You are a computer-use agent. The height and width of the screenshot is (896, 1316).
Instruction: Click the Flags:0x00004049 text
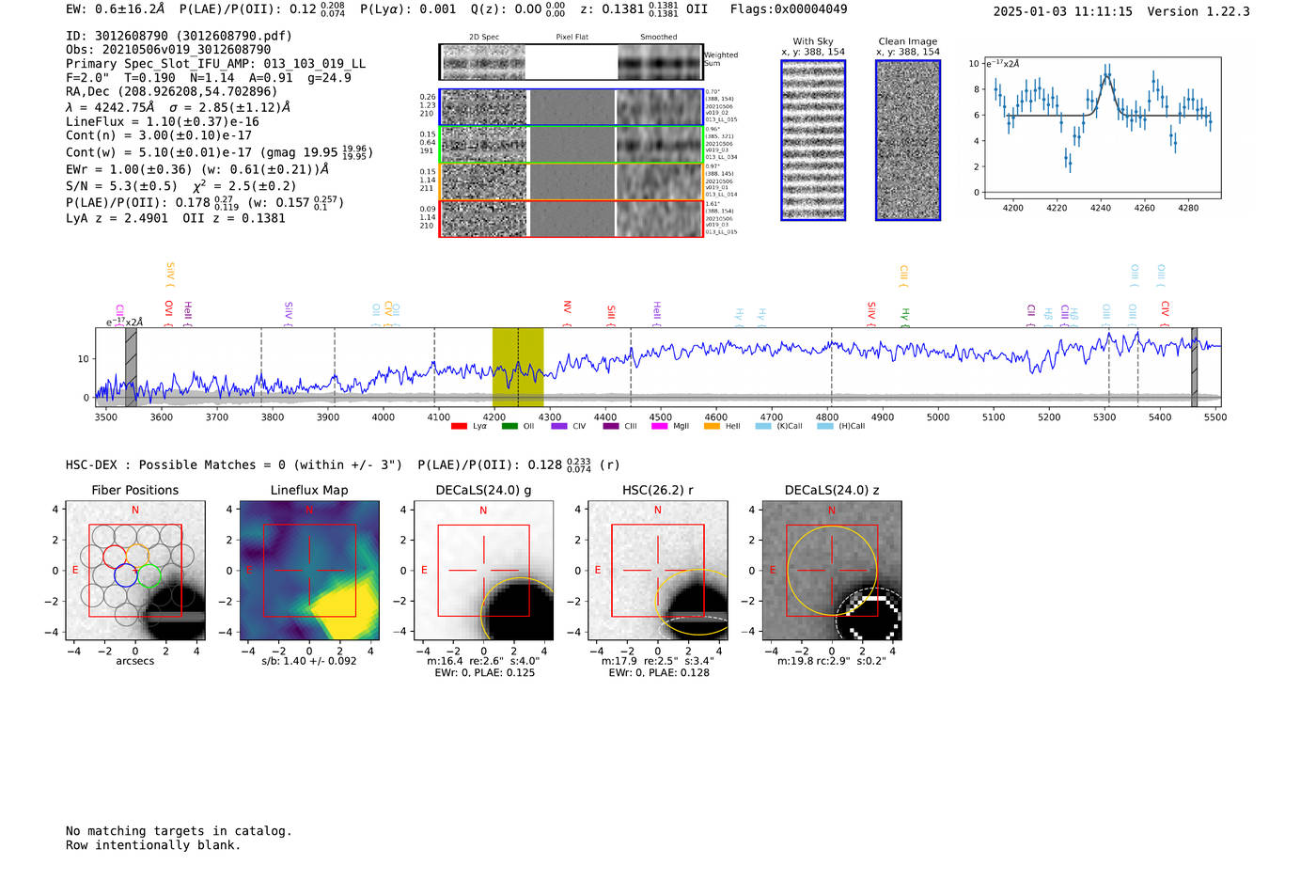(789, 8)
